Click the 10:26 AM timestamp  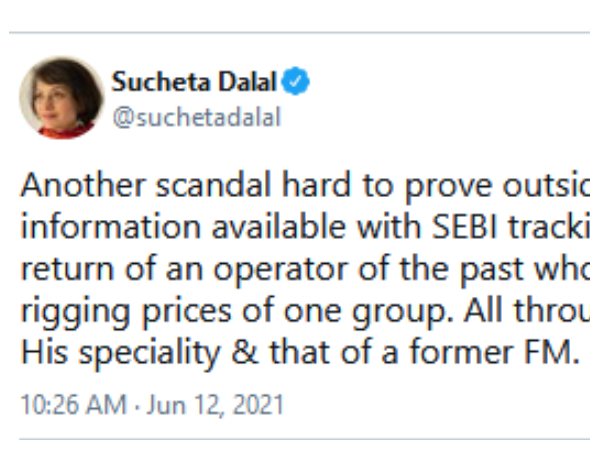pyautogui.click(x=73, y=405)
